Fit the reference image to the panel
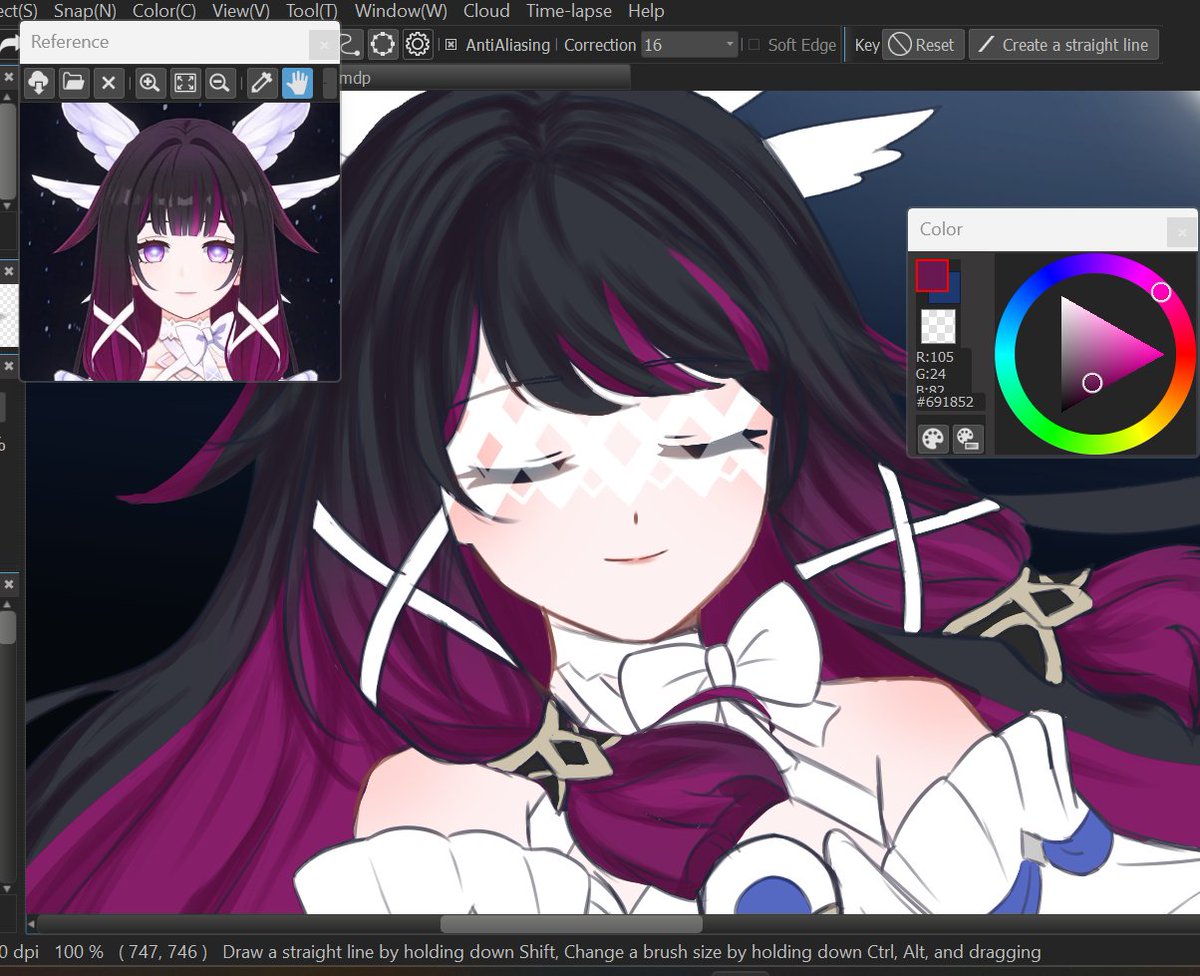 185,83
